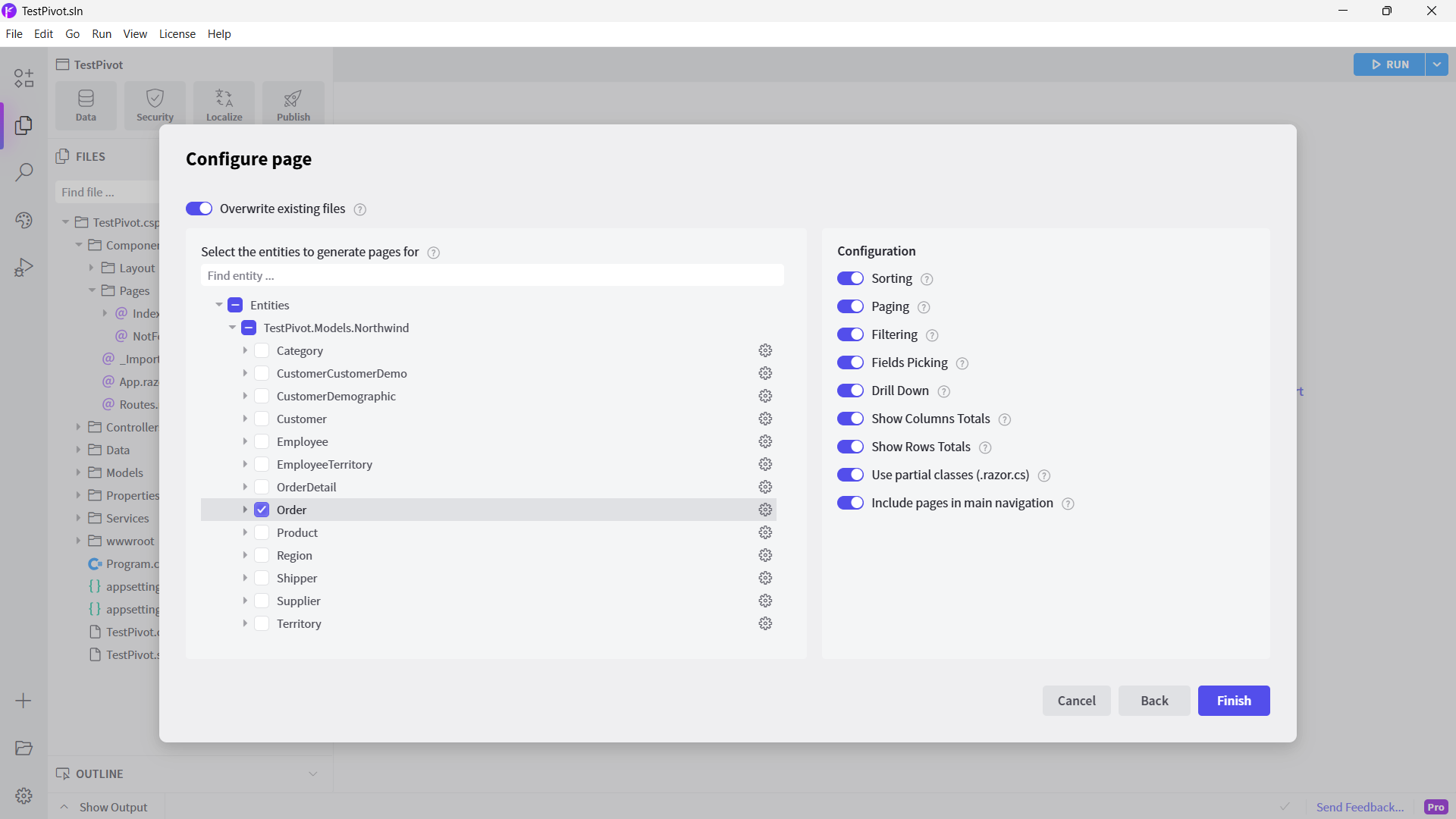The width and height of the screenshot is (1456, 819).
Task: Open the dropdown arrow next to RUN
Action: click(1437, 64)
